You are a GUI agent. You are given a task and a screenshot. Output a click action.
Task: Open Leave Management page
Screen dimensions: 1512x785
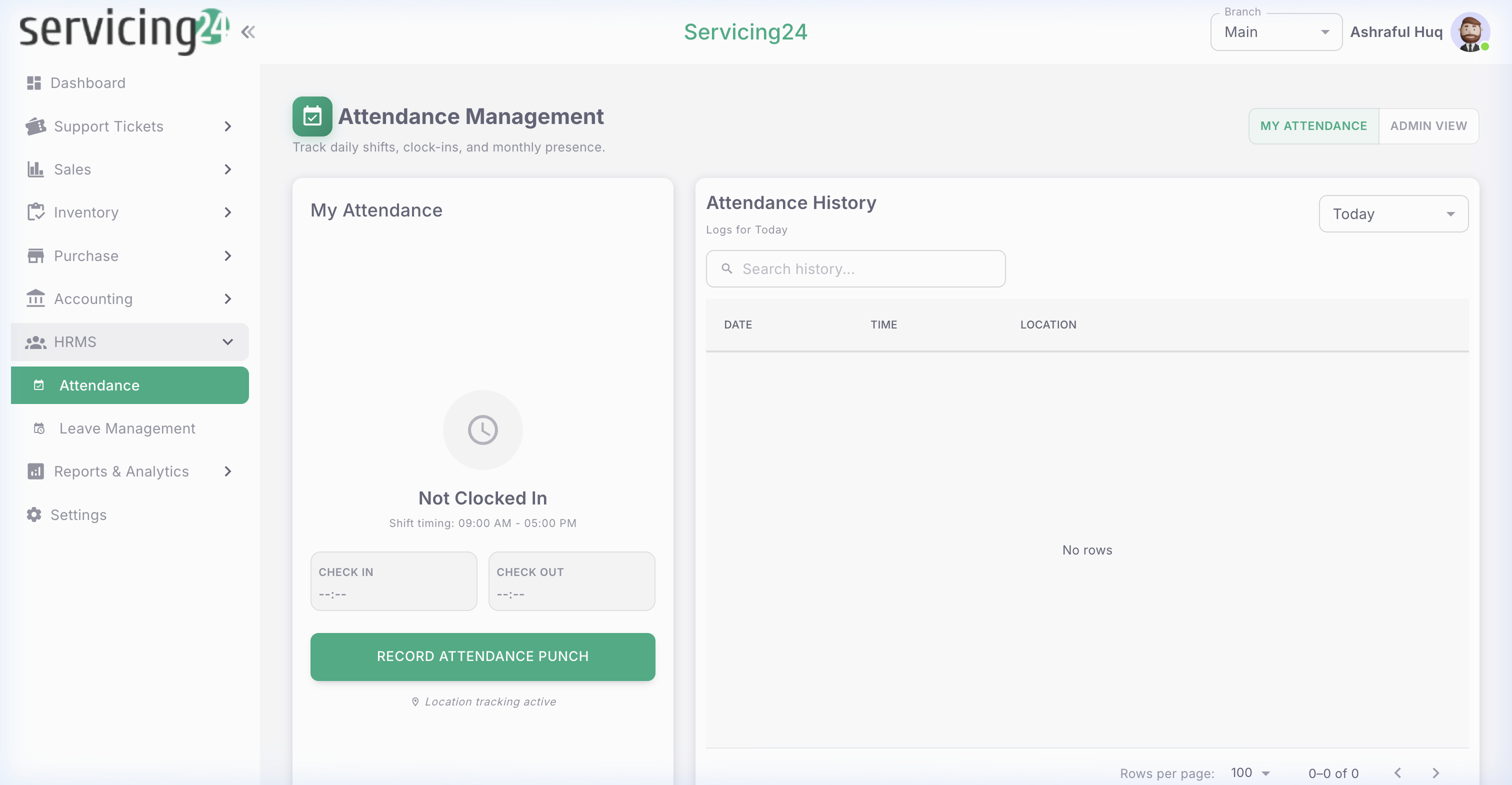click(x=129, y=428)
